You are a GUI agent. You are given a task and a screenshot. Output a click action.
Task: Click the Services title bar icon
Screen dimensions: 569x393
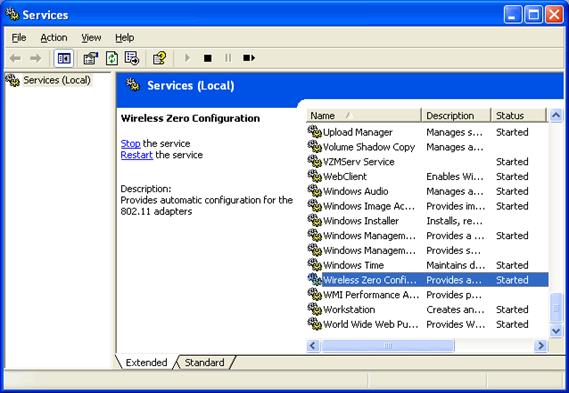12,15
